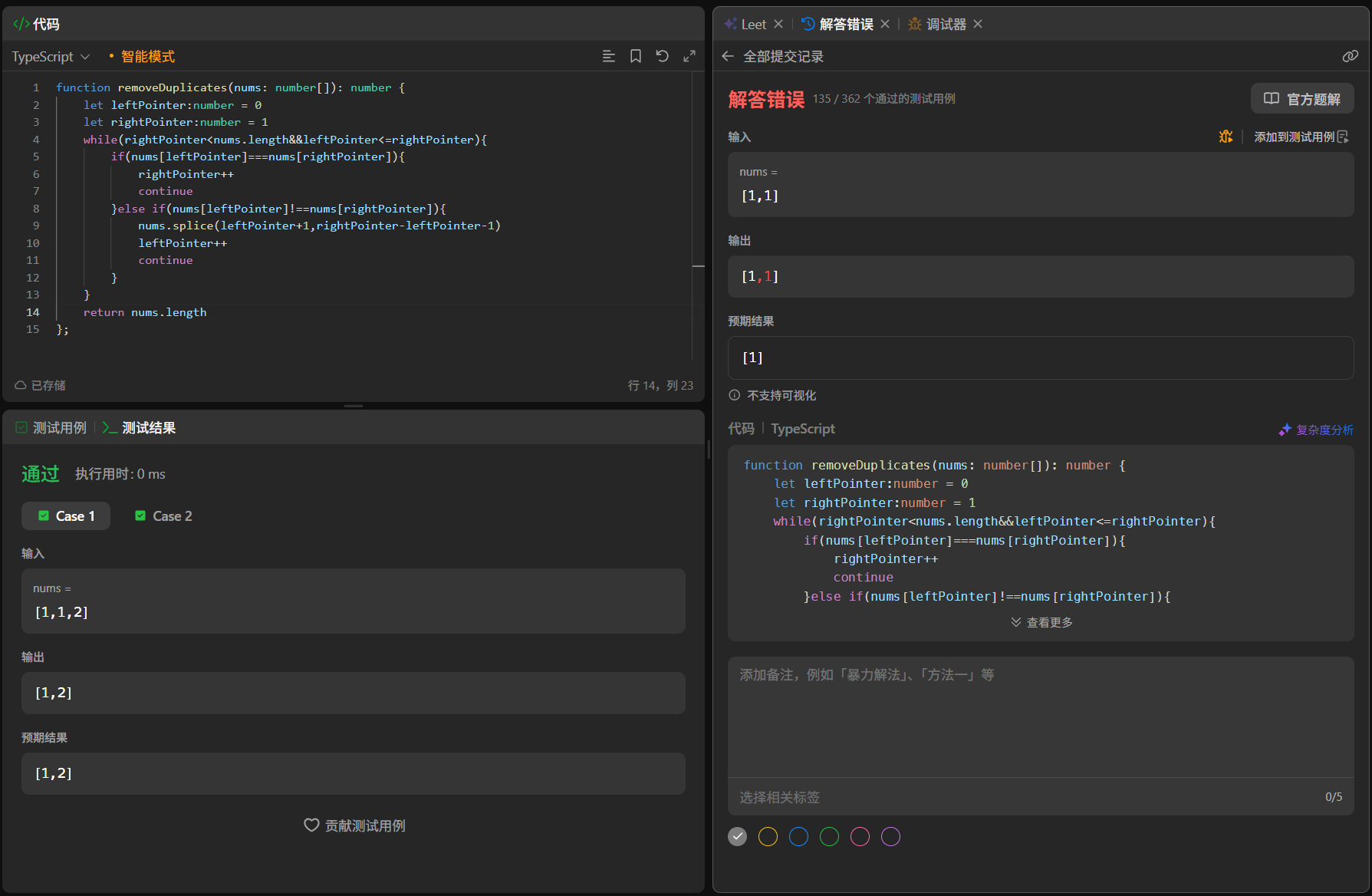The image size is (1372, 896).
Task: Go back using the left arrow icon
Action: 728,57
